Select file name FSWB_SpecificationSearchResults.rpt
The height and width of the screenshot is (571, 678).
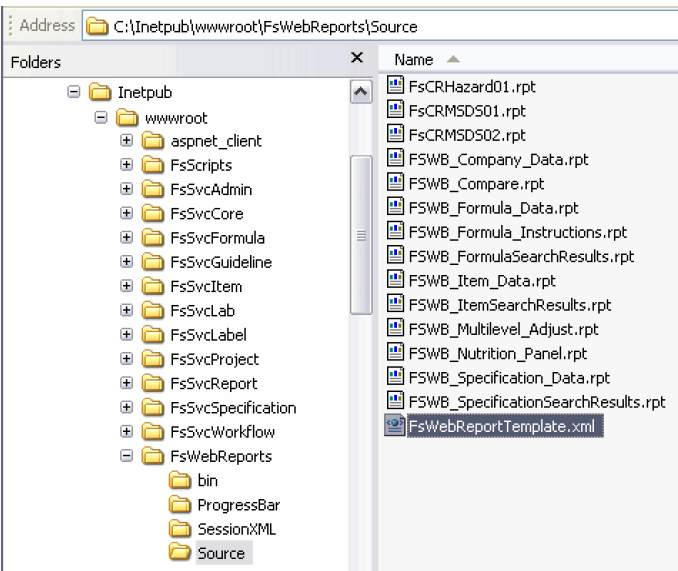point(537,402)
